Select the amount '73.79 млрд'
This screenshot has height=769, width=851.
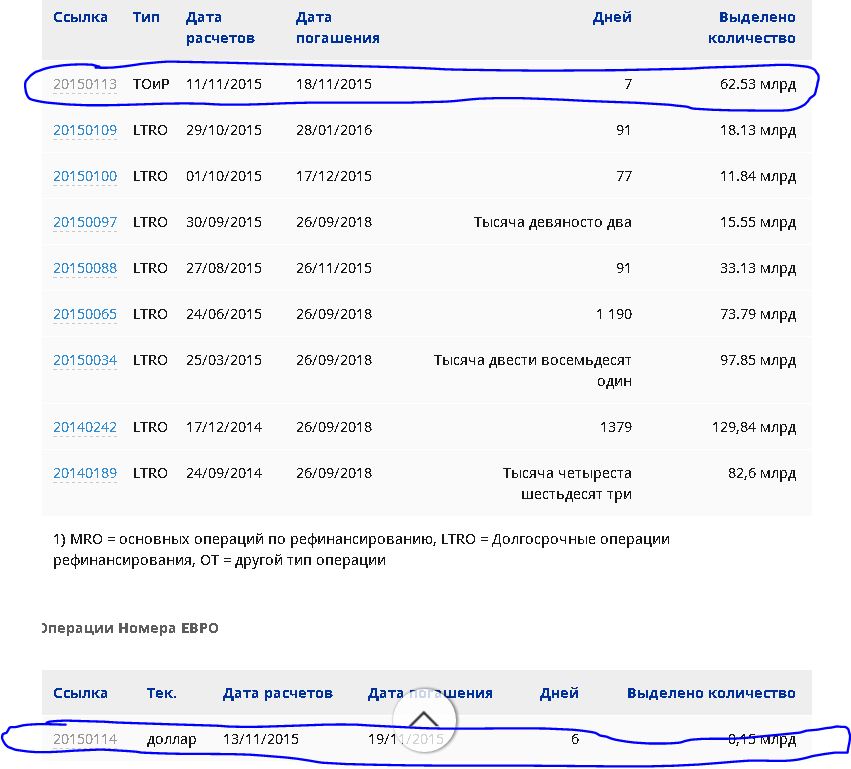point(758,315)
